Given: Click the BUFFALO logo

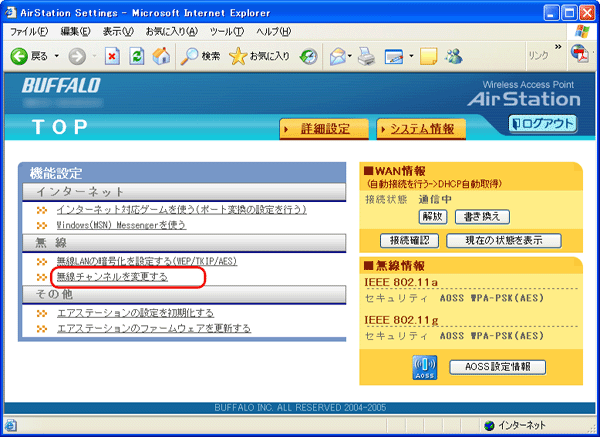Looking at the screenshot, I should (x=61, y=85).
